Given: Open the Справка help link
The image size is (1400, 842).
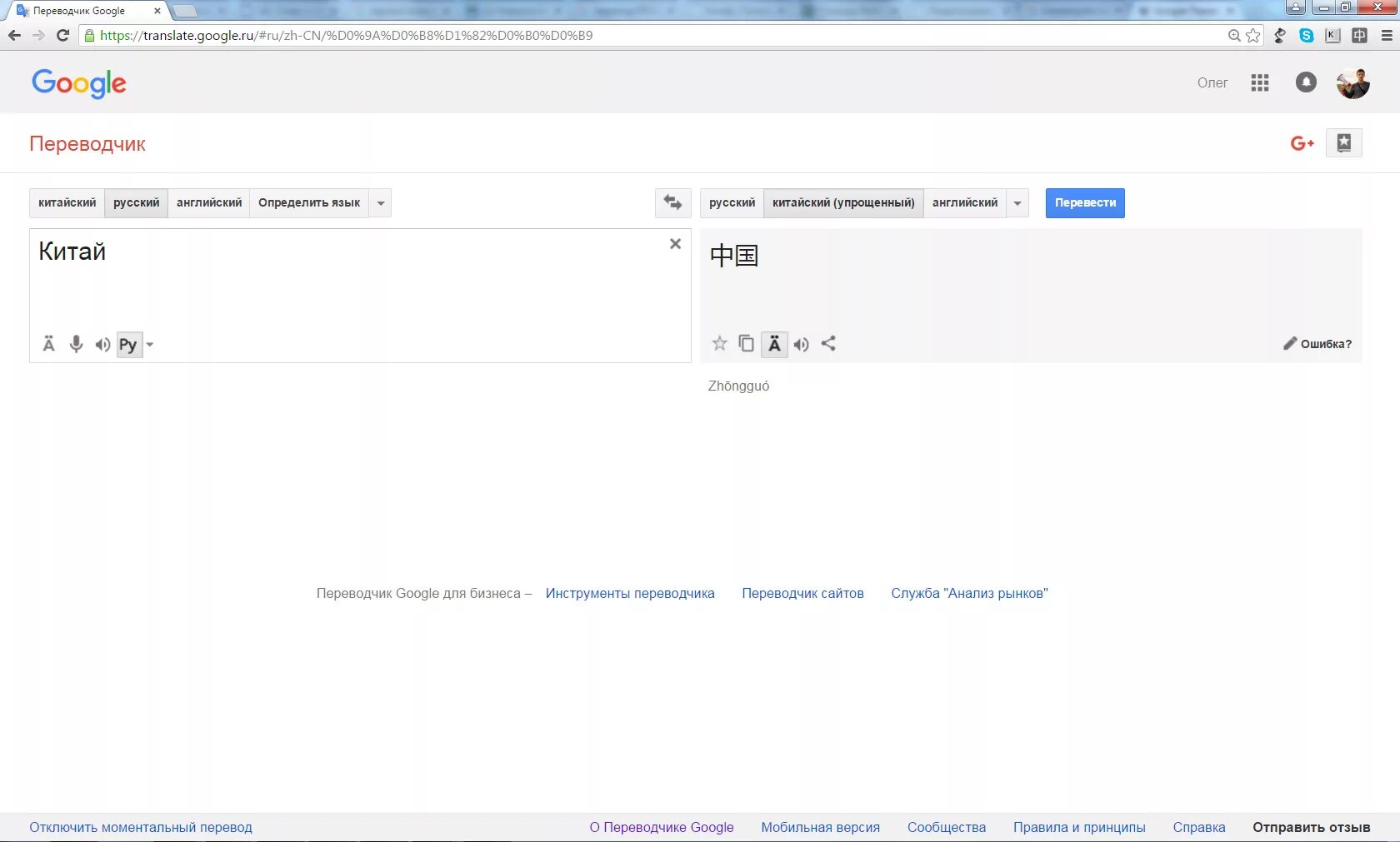Looking at the screenshot, I should pos(1199,827).
